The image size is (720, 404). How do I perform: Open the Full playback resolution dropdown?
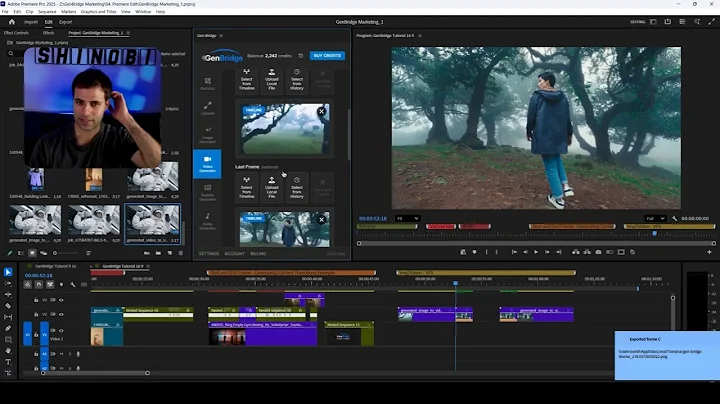click(655, 219)
